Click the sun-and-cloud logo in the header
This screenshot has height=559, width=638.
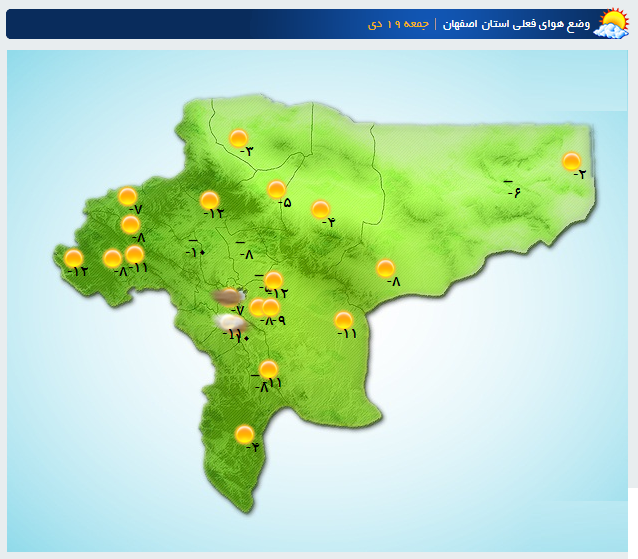point(611,23)
